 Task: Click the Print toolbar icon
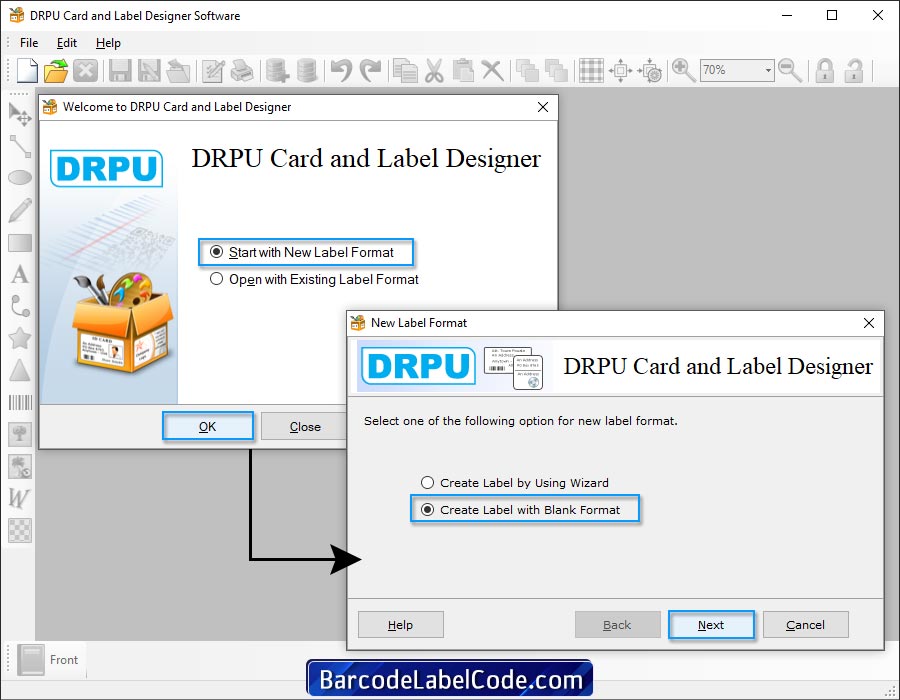click(x=242, y=71)
